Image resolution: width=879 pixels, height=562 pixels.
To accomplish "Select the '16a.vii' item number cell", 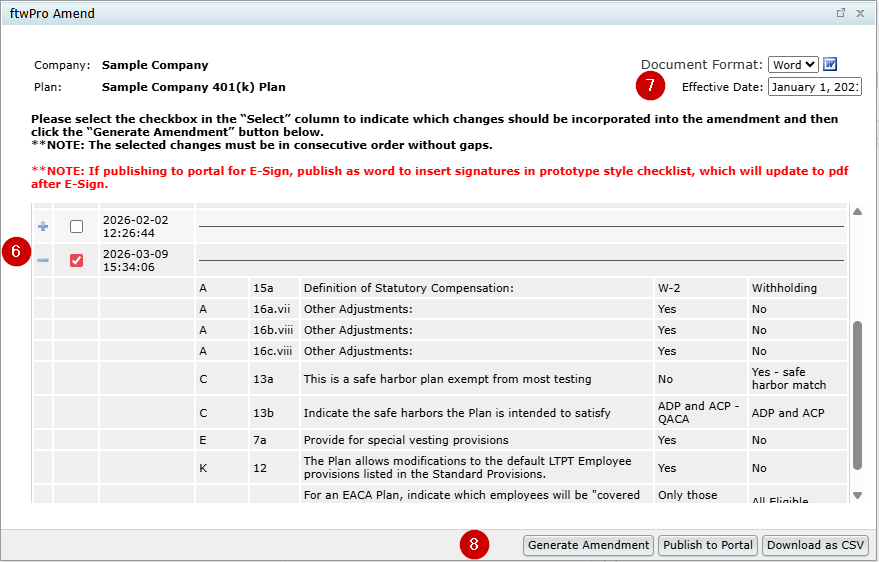I will (274, 309).
